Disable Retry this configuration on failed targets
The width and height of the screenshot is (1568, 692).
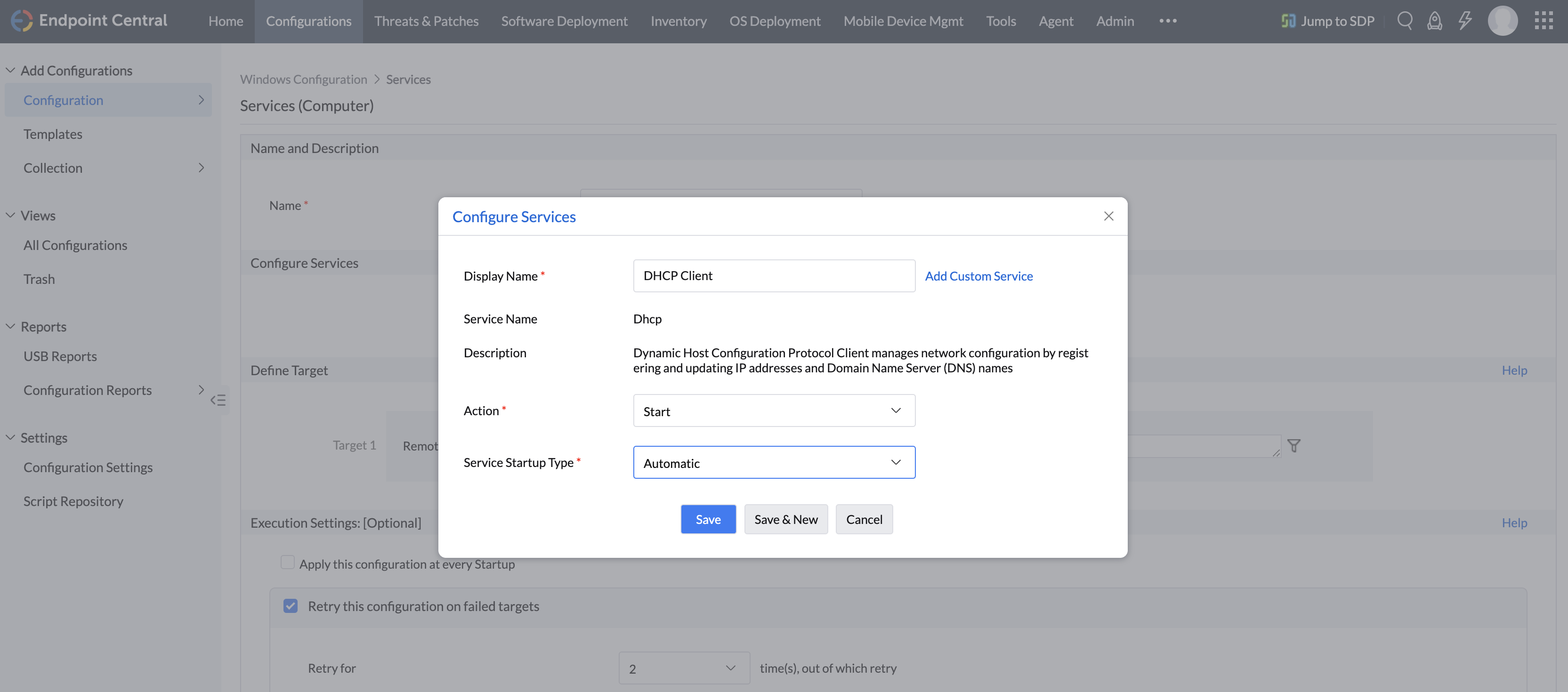tap(291, 605)
